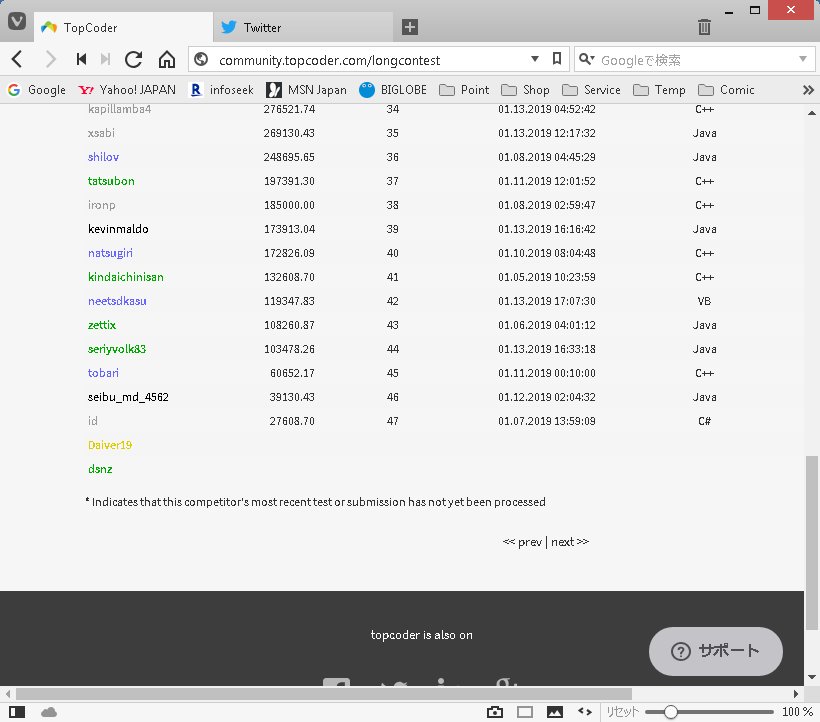This screenshot has width=820, height=722.
Task: Capture page with camera icon
Action: [495, 712]
